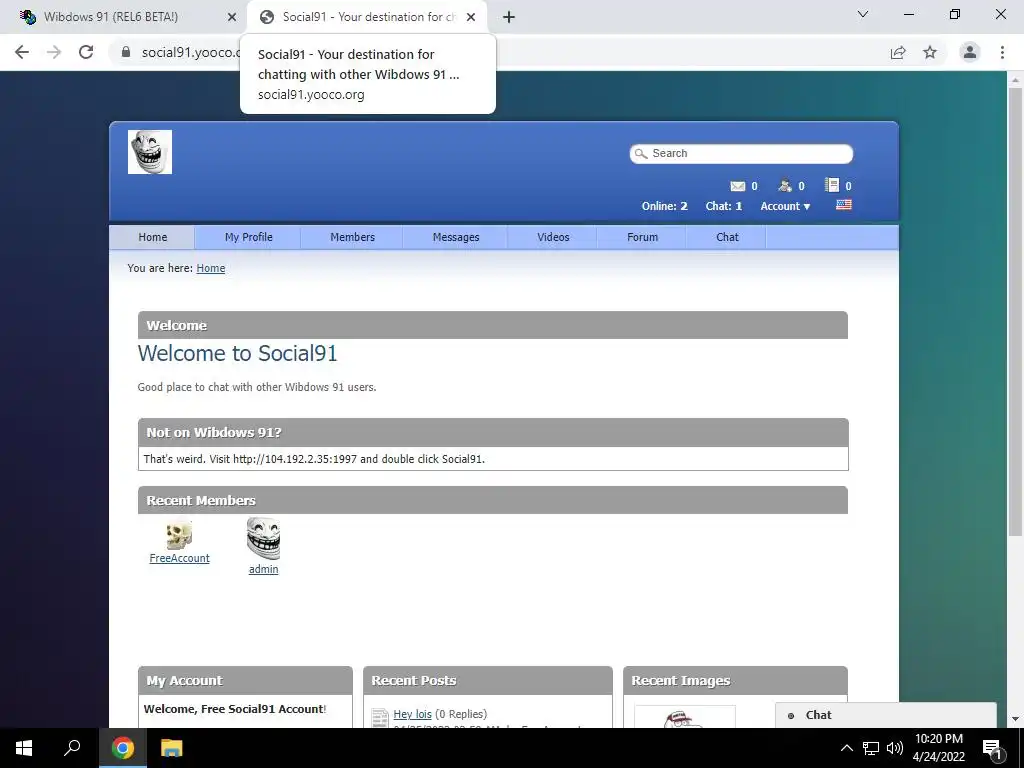
Task: Click the My Account panel header
Action: (246, 680)
